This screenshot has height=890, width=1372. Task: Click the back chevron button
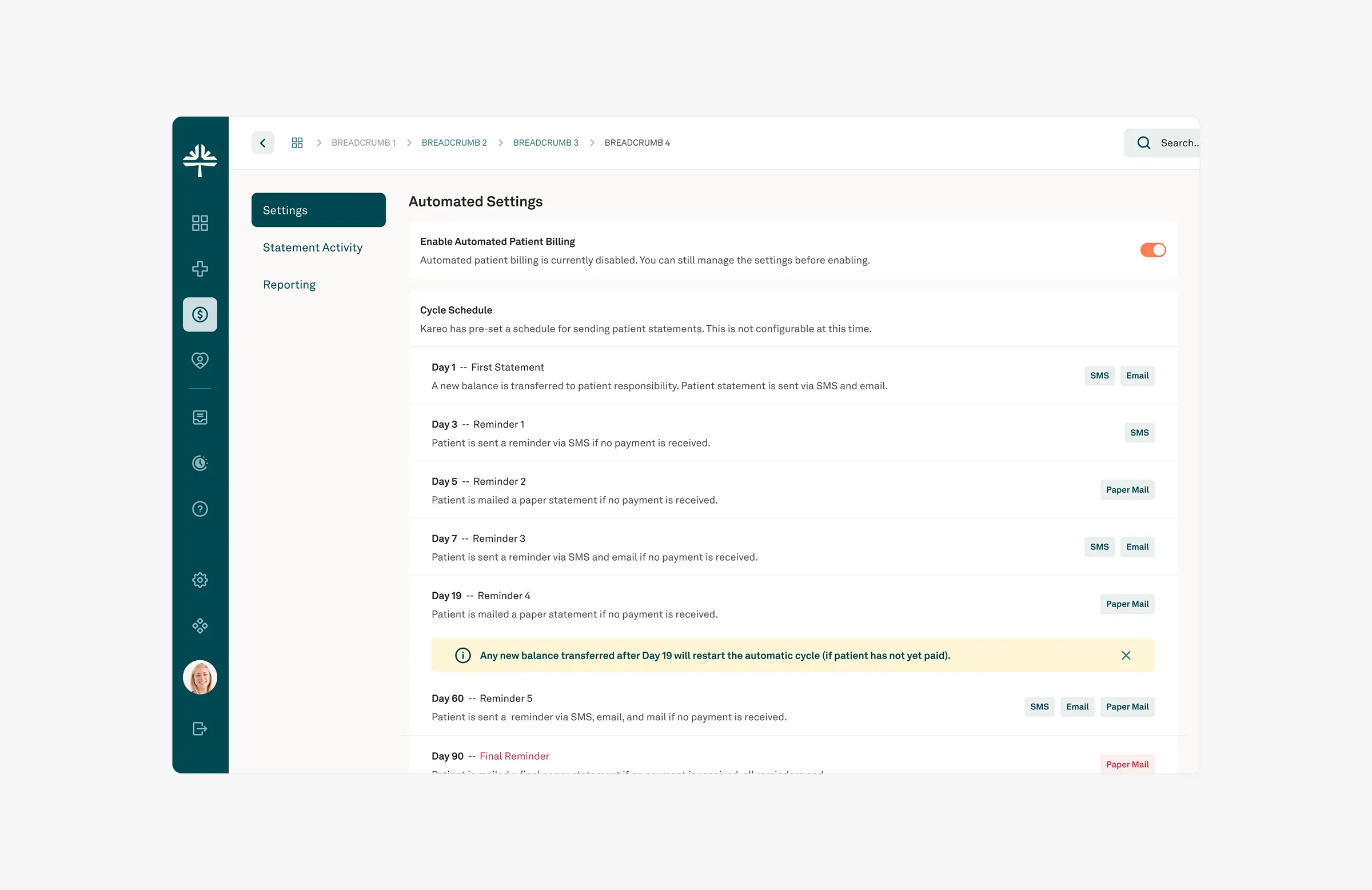click(263, 143)
